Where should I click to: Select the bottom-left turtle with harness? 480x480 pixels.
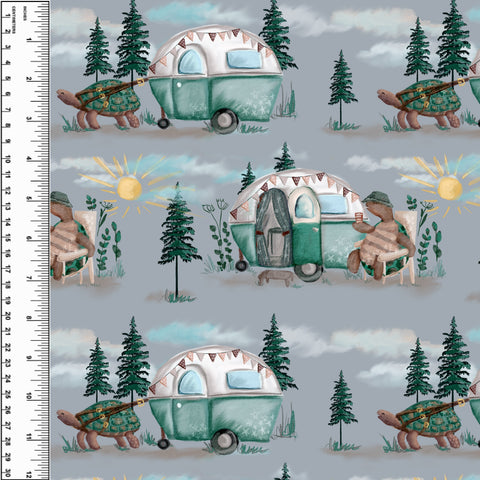point(99,425)
